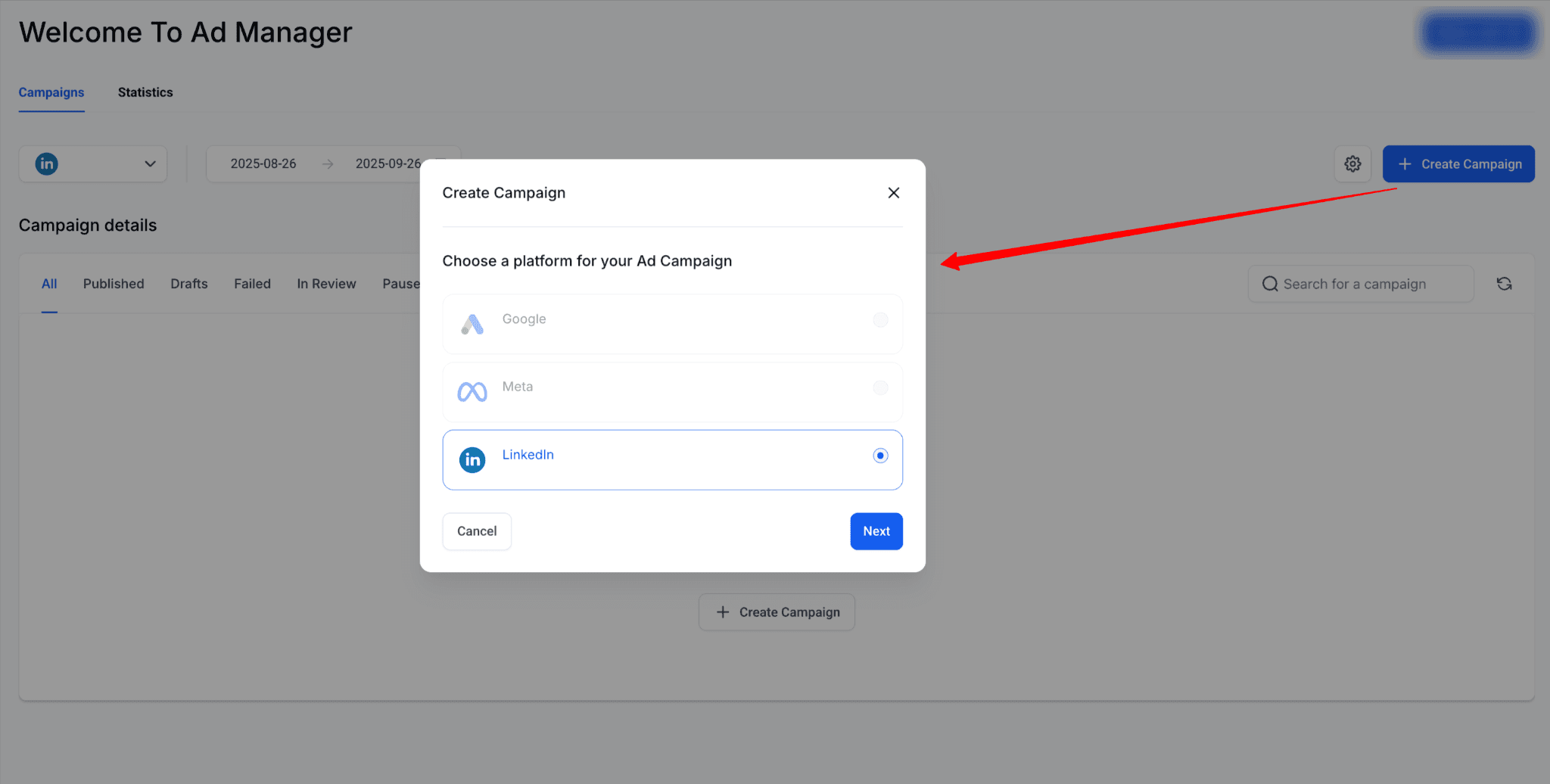Screen dimensions: 1550x784
Task: Click the blue Create Campaign button
Action: coord(1458,164)
